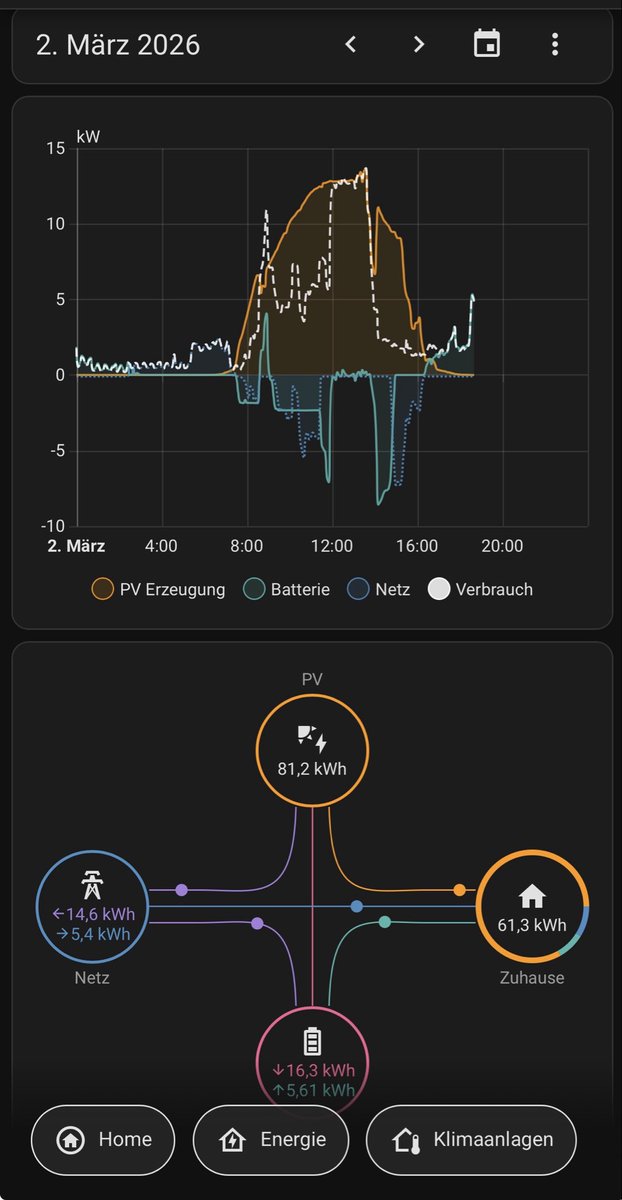Switch to the Energie tab
Image resolution: width=622 pixels, height=1200 pixels.
tap(270, 1140)
